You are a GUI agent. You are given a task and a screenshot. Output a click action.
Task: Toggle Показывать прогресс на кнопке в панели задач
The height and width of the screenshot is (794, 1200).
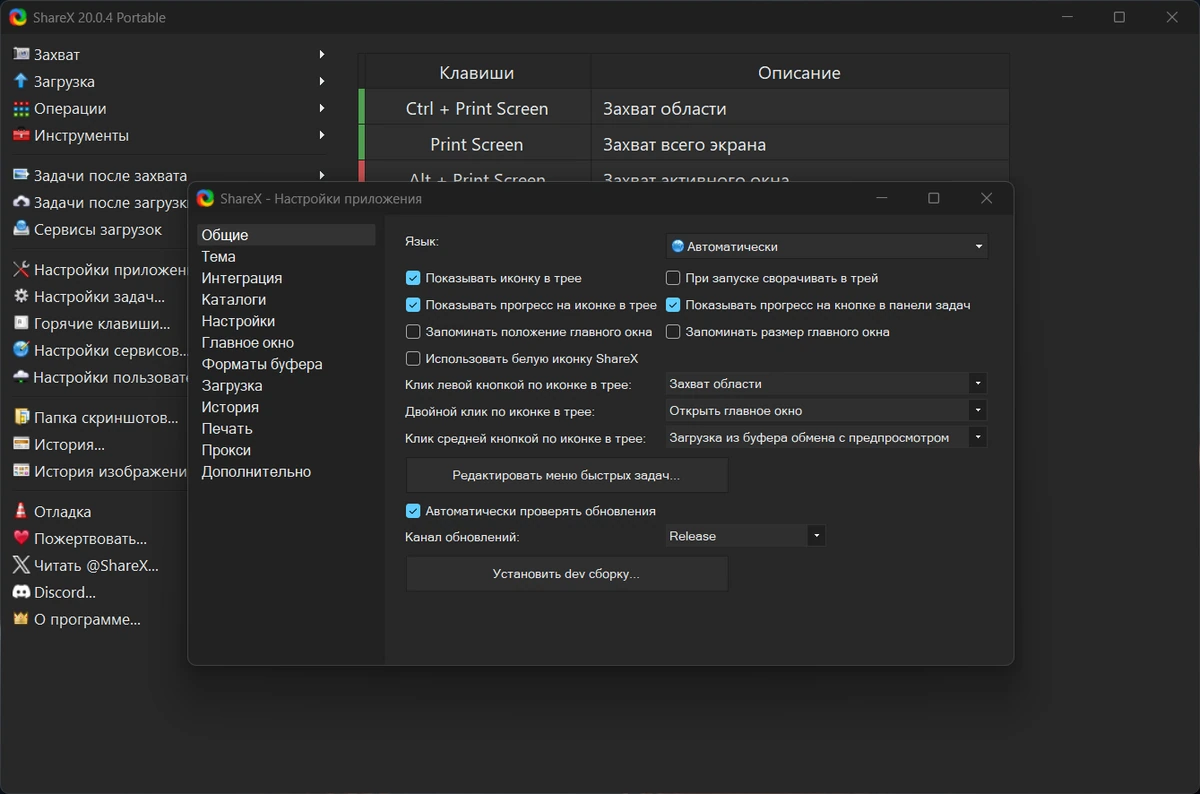coord(673,305)
